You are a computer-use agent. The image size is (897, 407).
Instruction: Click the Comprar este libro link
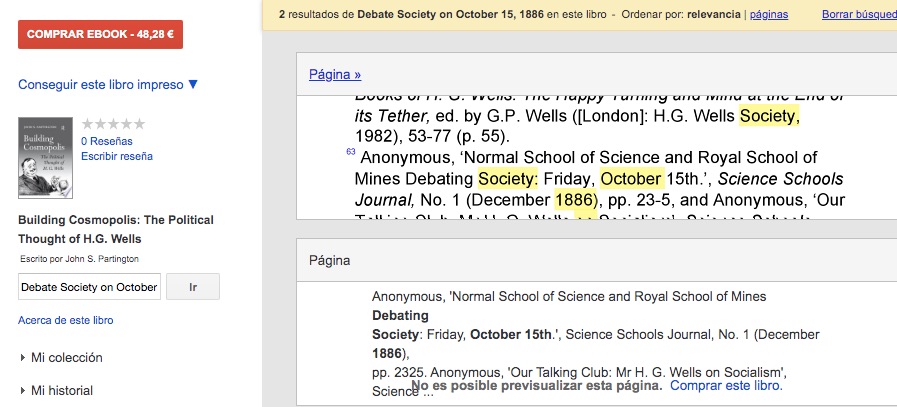726,385
